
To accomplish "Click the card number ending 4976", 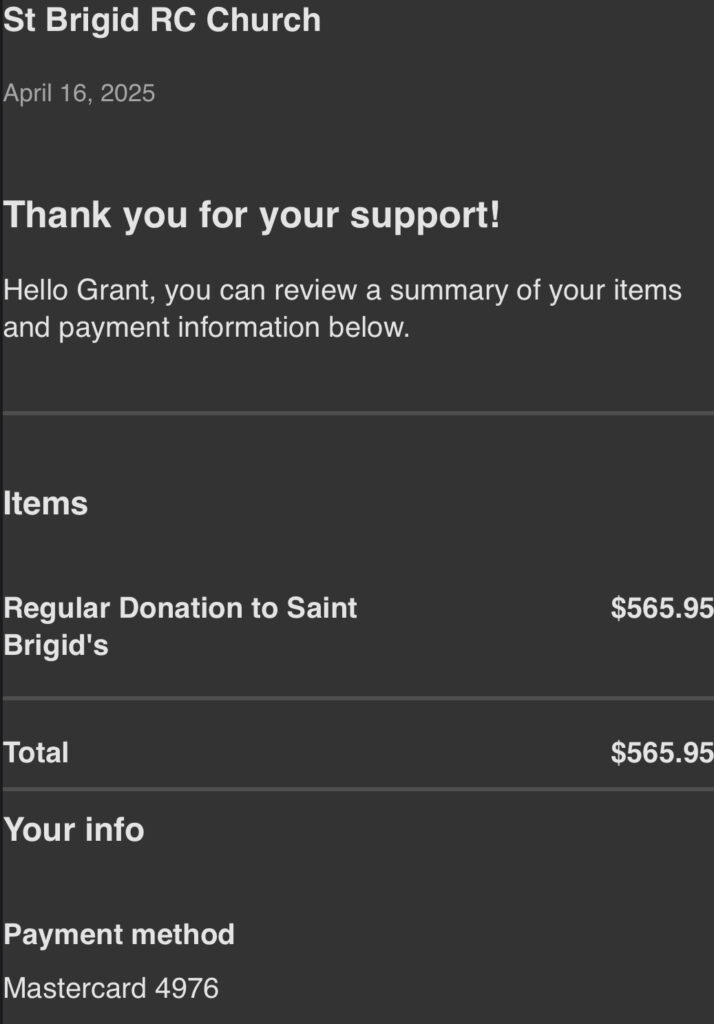I will coord(187,988).
